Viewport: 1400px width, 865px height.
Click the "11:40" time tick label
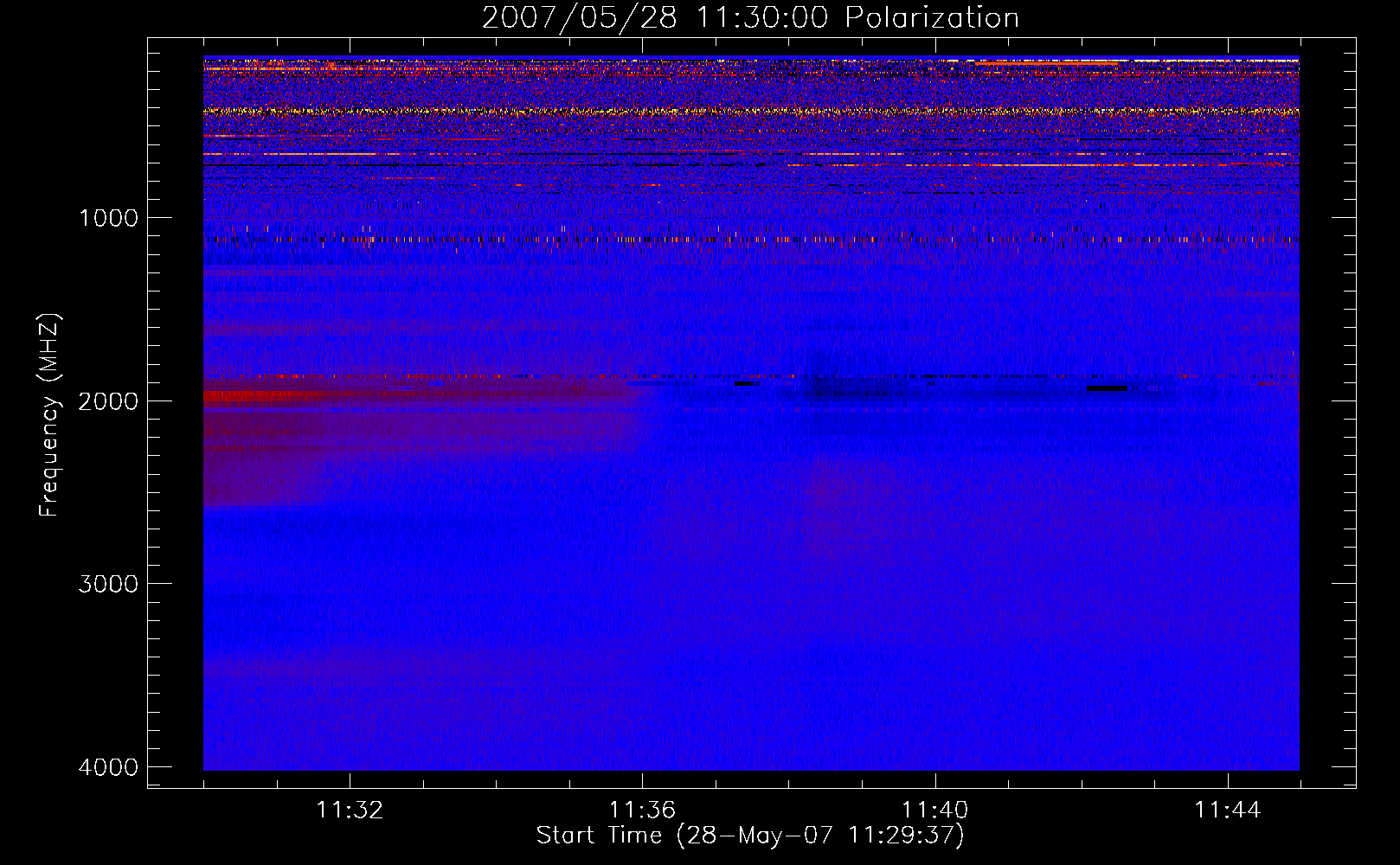[934, 811]
